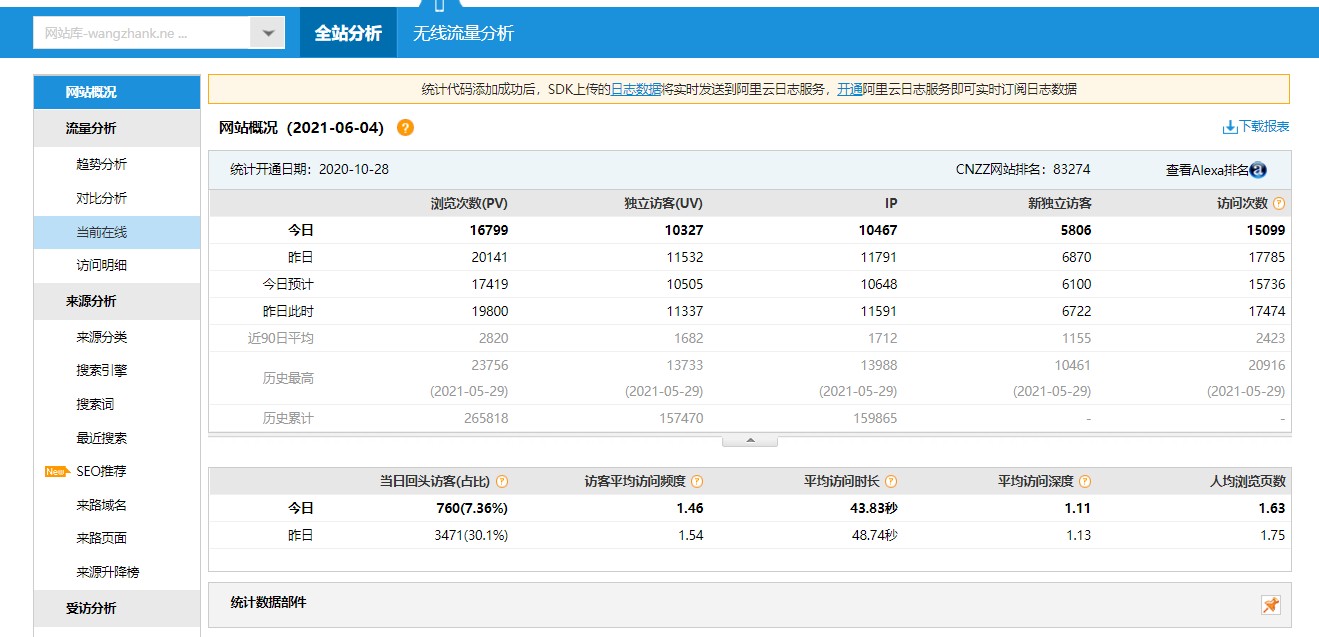1319x637 pixels.
Task: Open the site selector dropdown arrow
Action: click(267, 33)
